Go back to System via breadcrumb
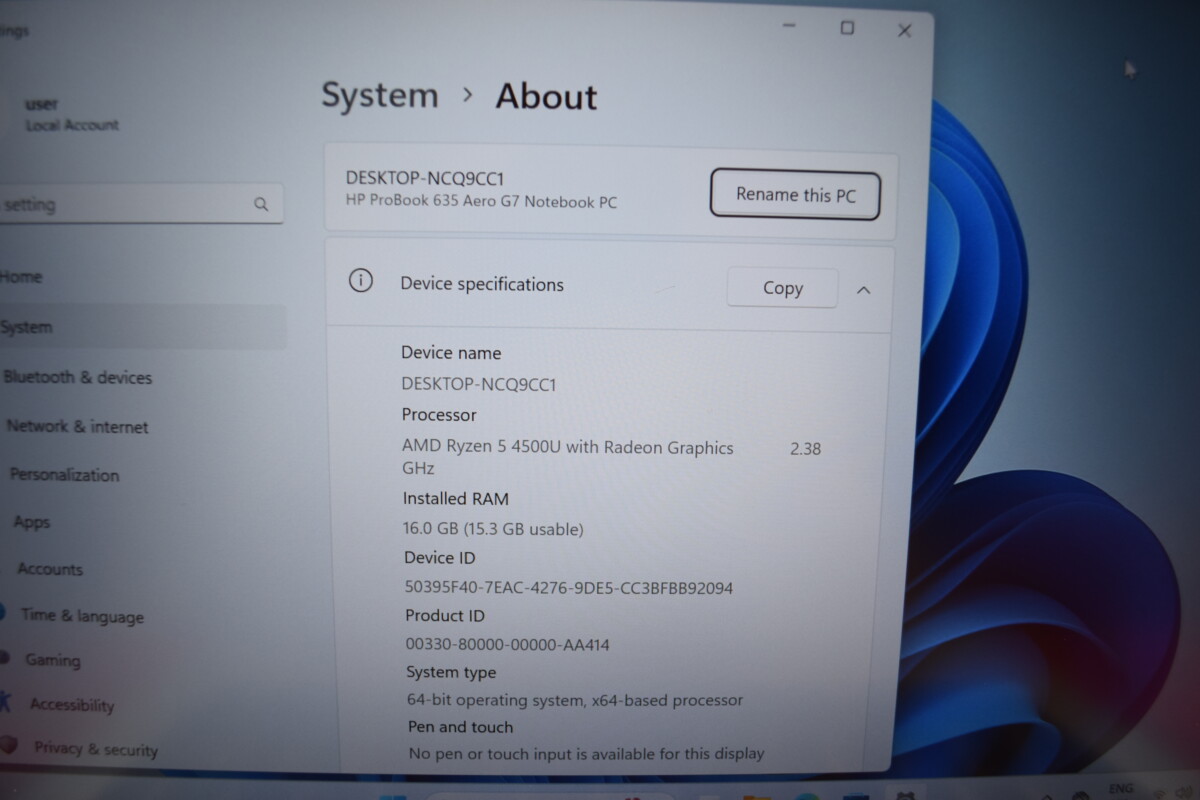 click(380, 96)
